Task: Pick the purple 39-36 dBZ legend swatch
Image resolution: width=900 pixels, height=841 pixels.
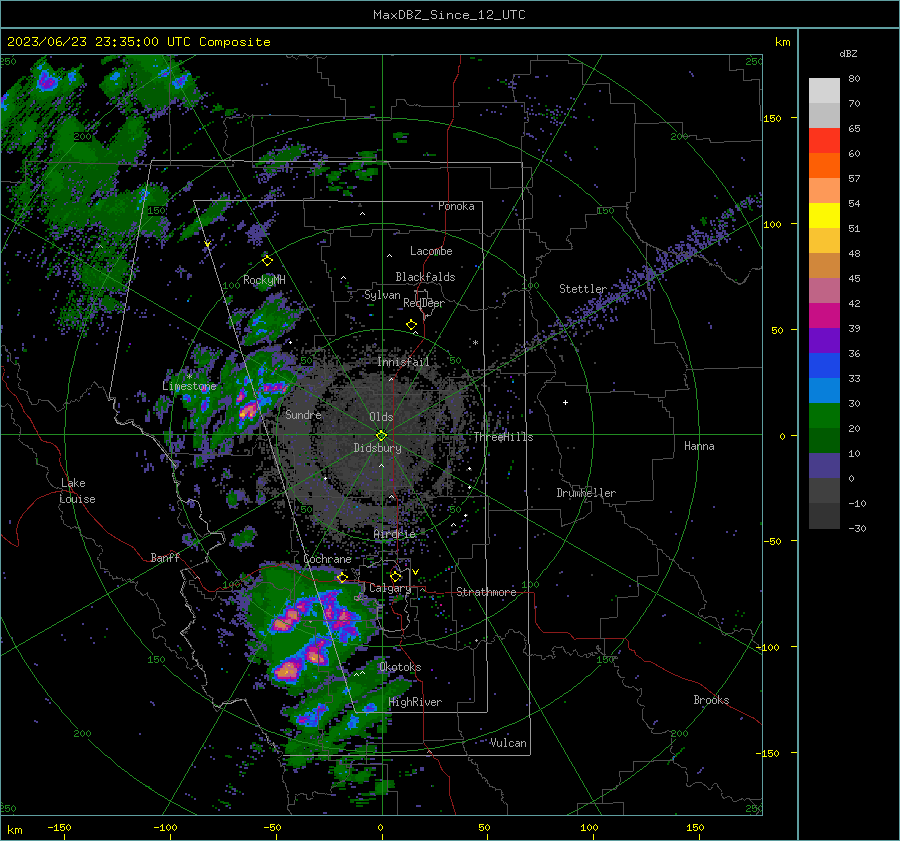Action: click(824, 340)
